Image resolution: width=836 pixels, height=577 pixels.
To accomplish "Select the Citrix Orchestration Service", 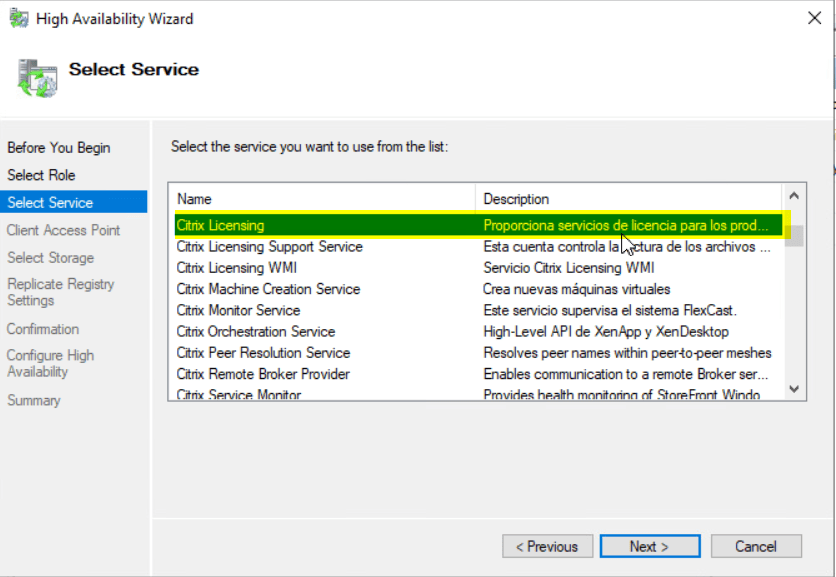I will point(300,331).
